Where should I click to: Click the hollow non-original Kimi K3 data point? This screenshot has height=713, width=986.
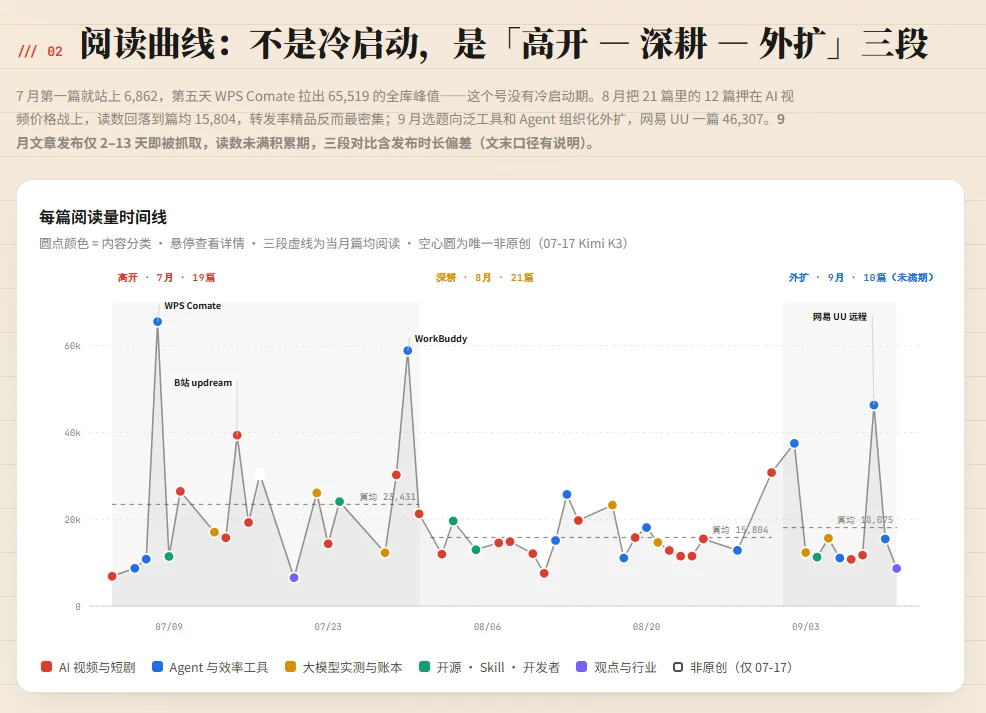(260, 473)
